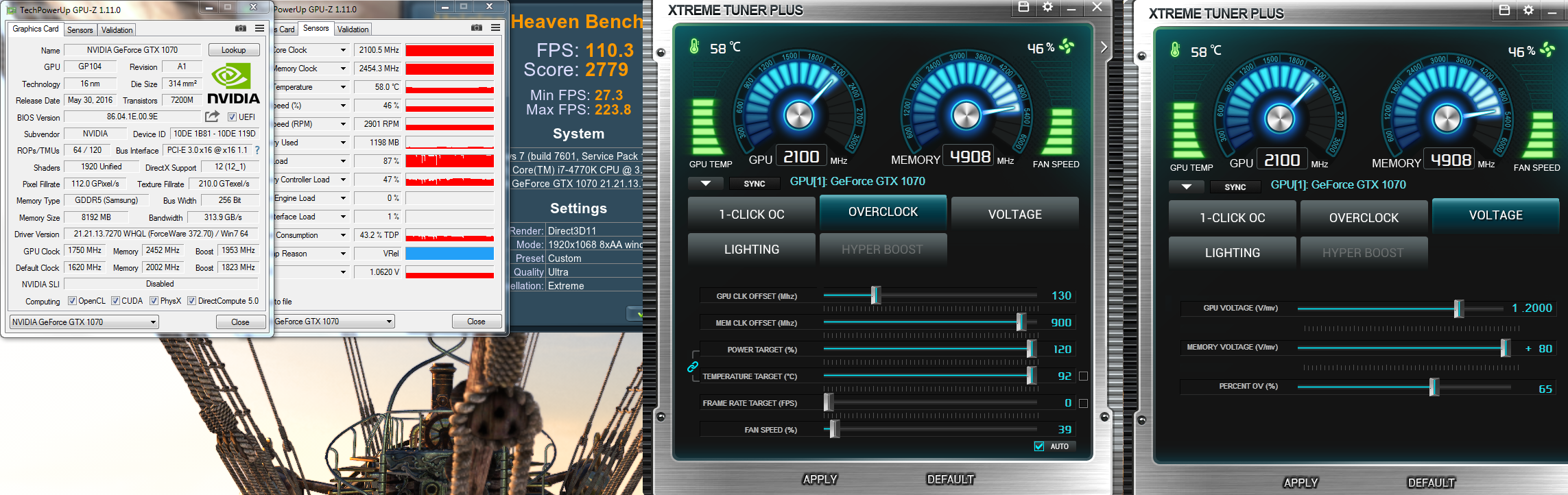1568x495 pixels.
Task: Open the Core Clock sensor dropdown arrow
Action: [343, 50]
